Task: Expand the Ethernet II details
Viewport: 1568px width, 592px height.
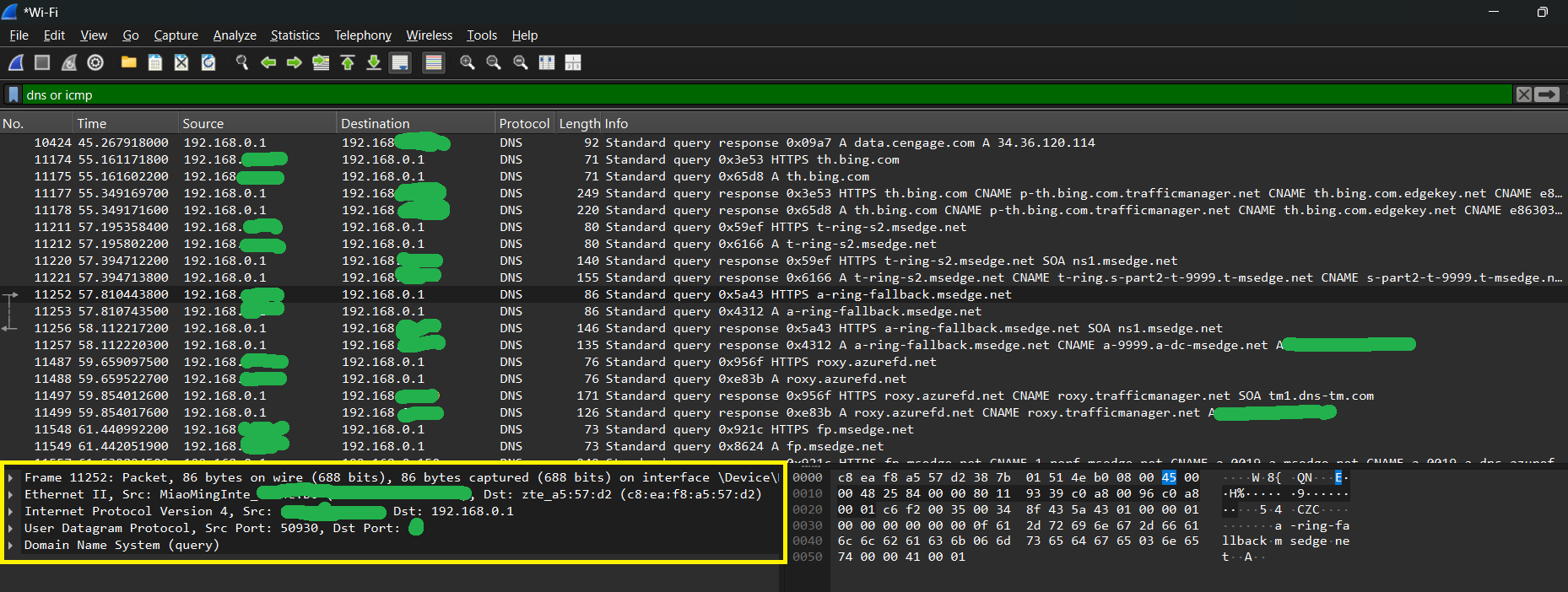Action: (x=10, y=494)
